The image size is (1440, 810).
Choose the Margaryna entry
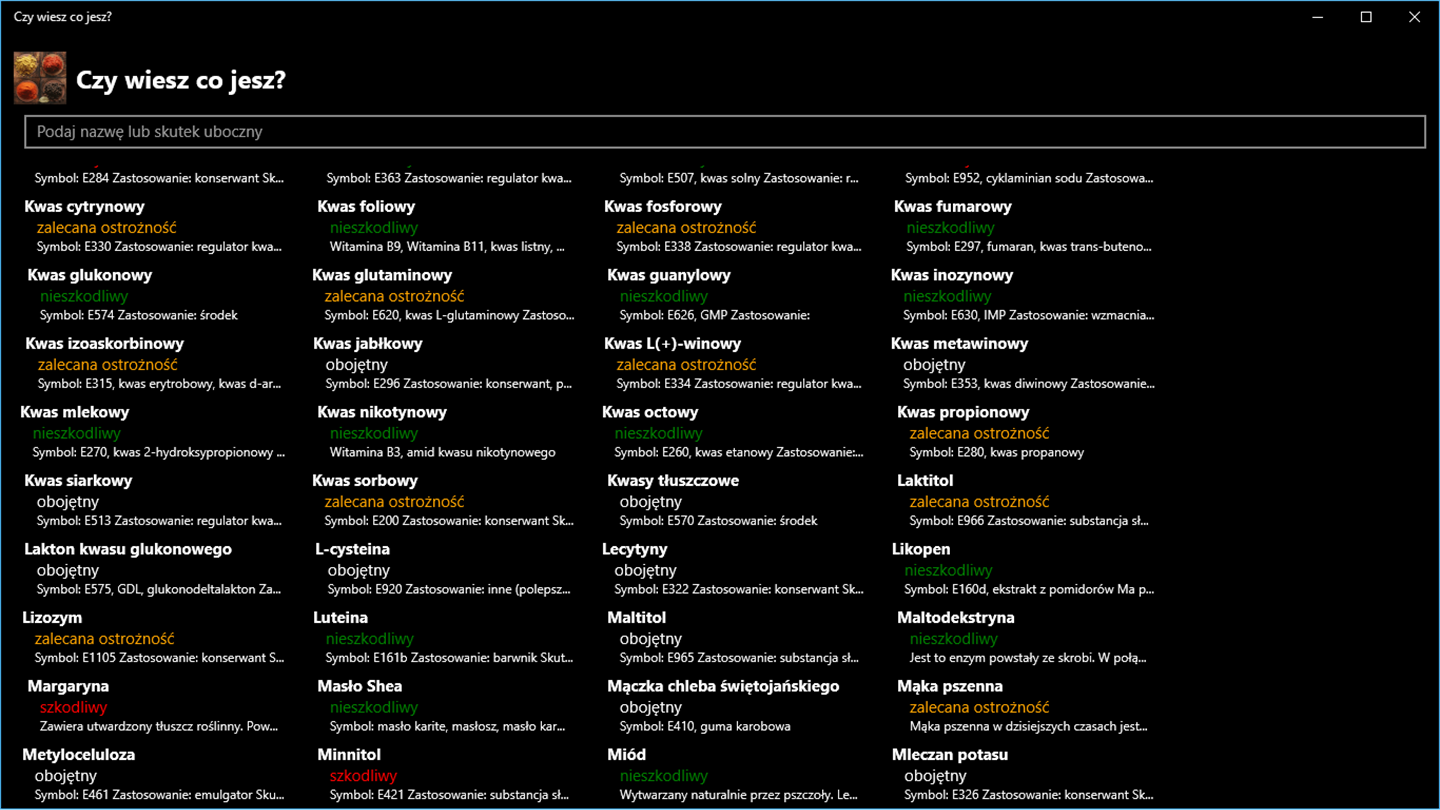156,706
